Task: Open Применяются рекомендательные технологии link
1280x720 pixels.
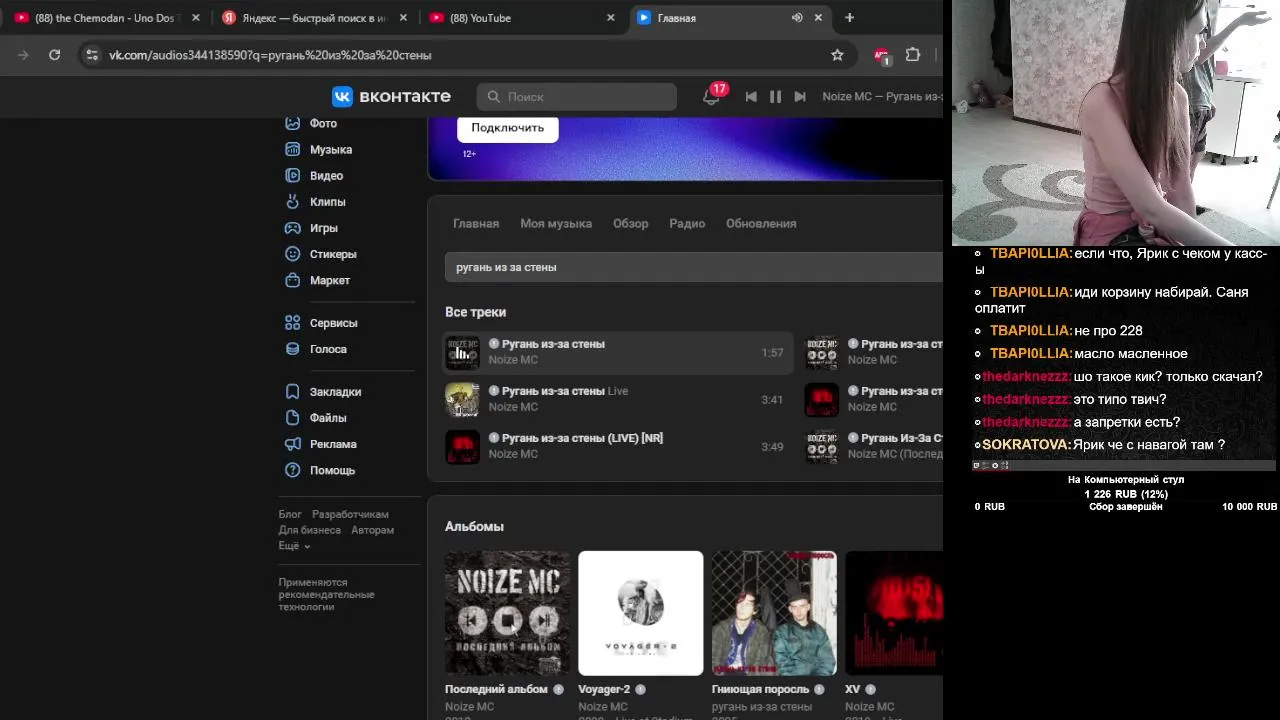Action: point(327,594)
